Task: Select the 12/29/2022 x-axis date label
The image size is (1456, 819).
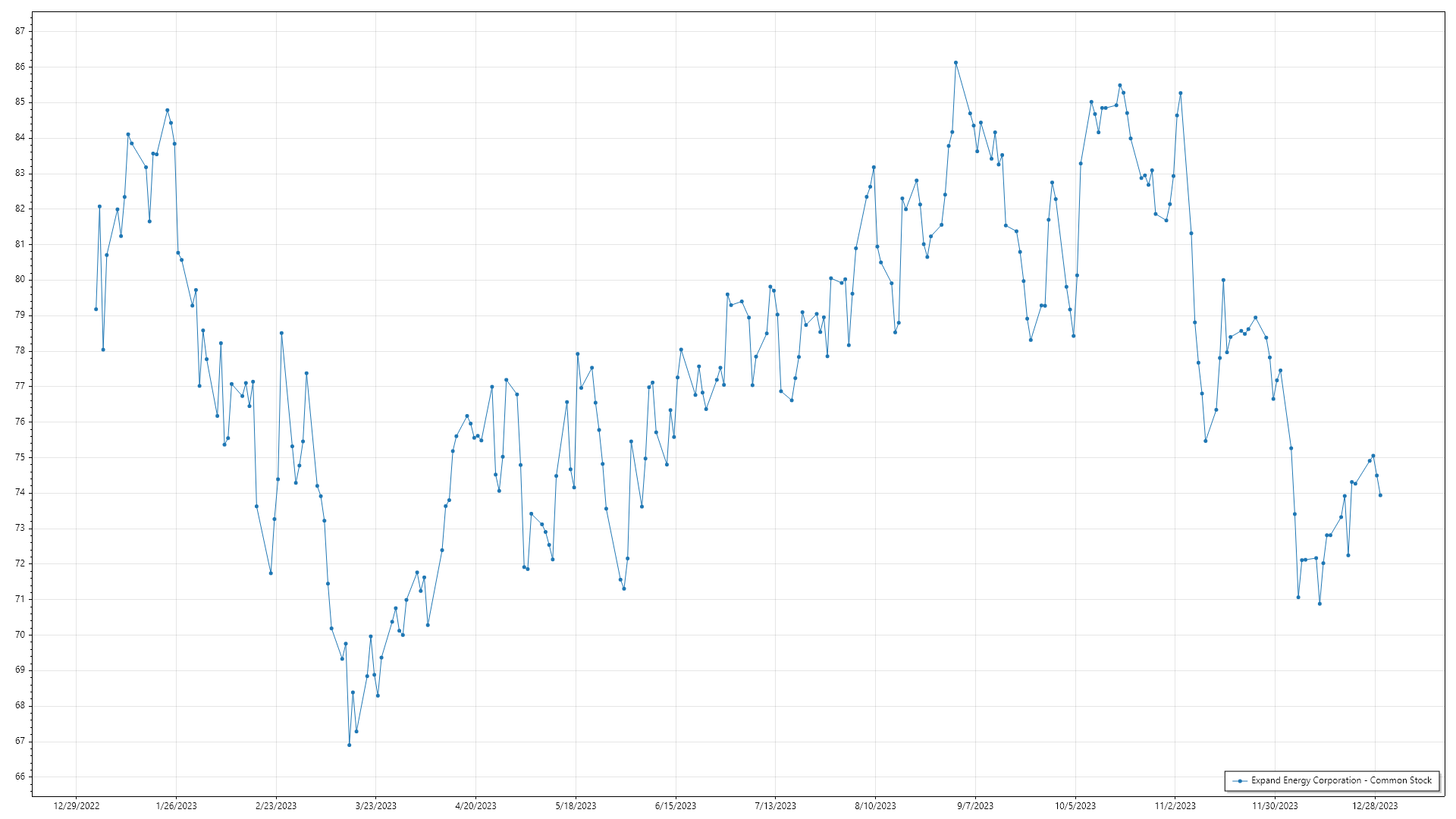Action: pyautogui.click(x=77, y=806)
